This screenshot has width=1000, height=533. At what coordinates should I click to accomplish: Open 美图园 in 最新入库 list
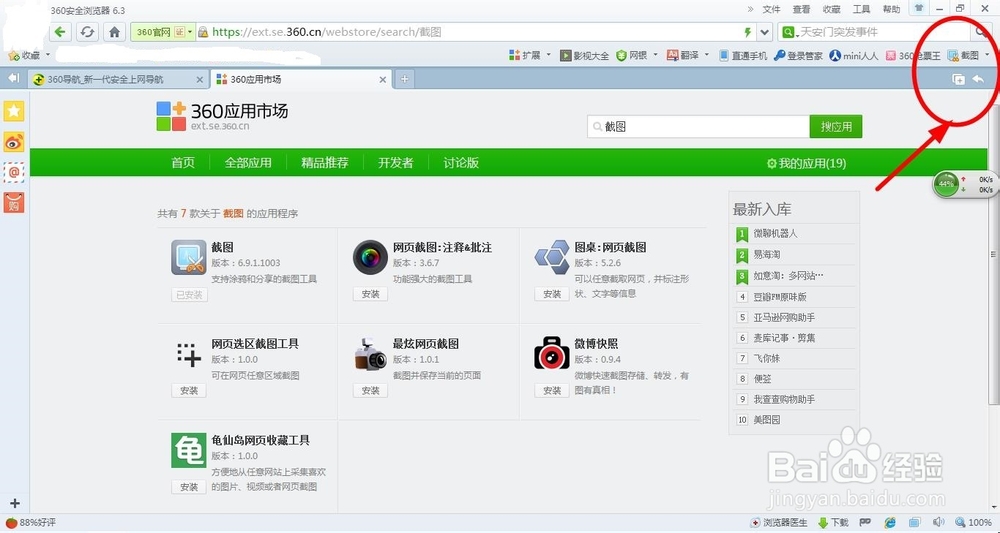click(767, 420)
